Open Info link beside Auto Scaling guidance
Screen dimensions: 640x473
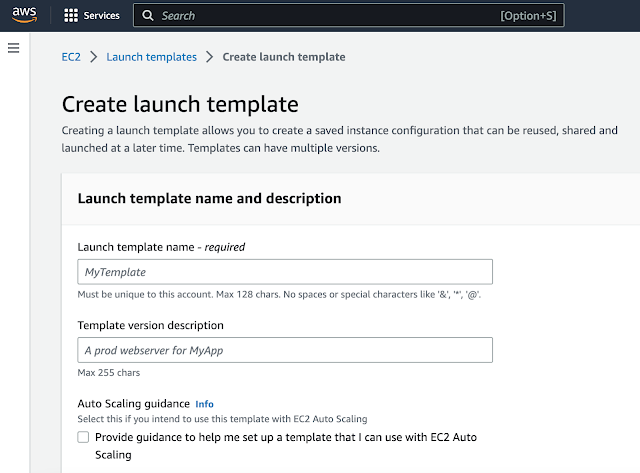click(x=204, y=404)
